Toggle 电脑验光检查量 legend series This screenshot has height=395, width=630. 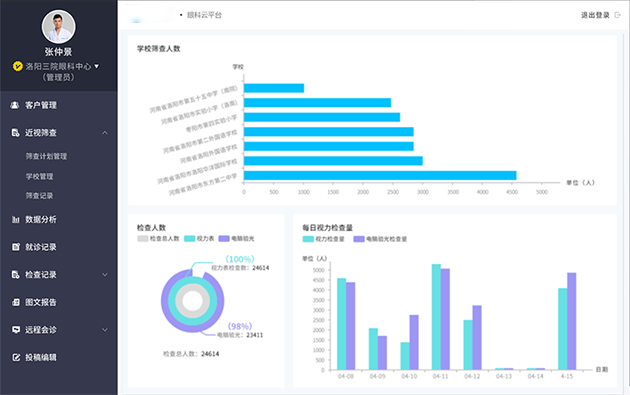(x=380, y=239)
